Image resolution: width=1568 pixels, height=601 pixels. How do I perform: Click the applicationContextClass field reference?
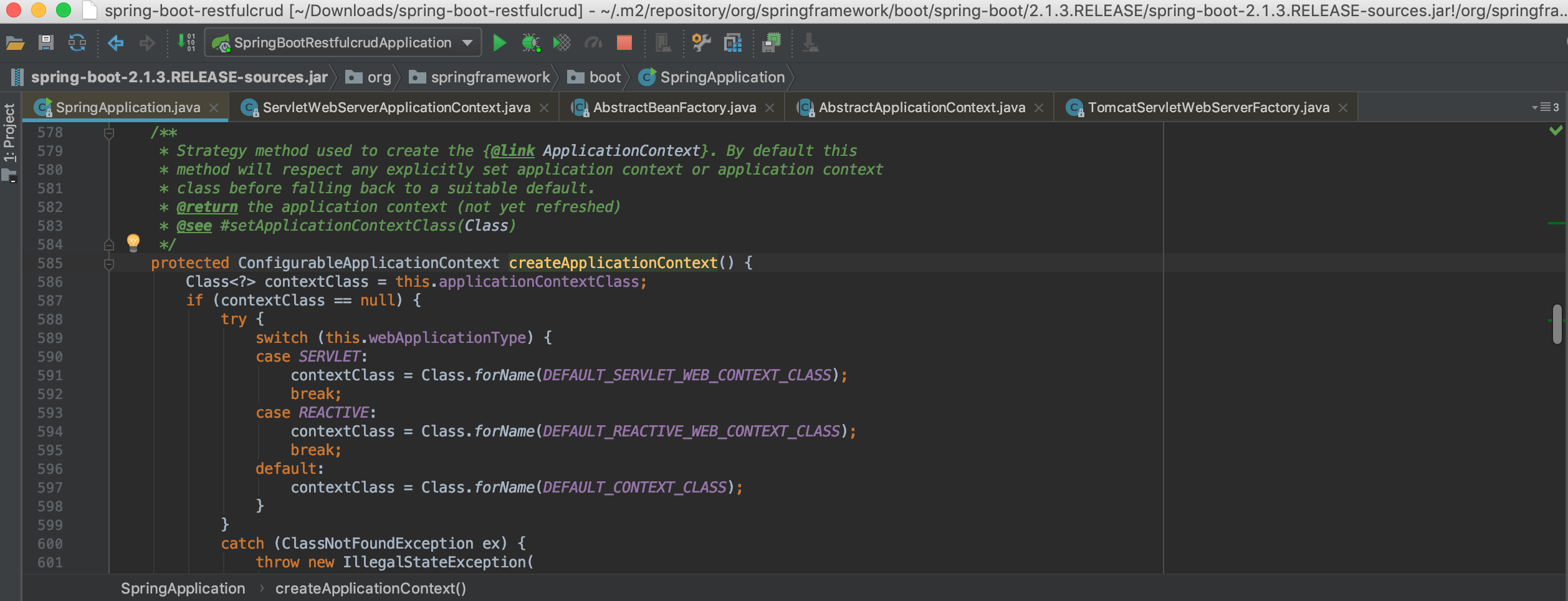[x=539, y=282]
